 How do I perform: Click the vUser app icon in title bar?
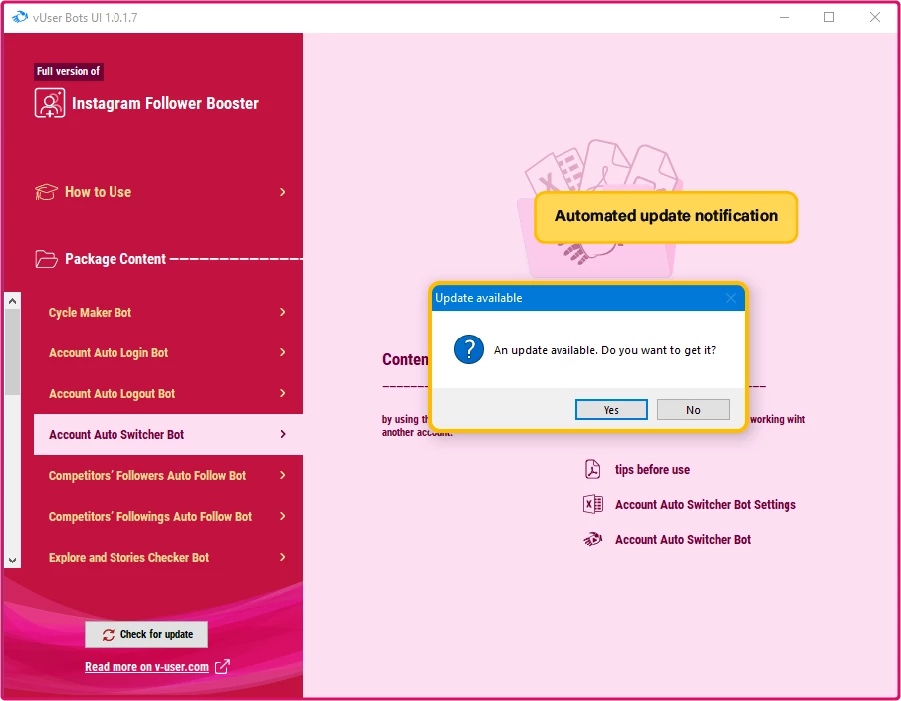tap(20, 17)
